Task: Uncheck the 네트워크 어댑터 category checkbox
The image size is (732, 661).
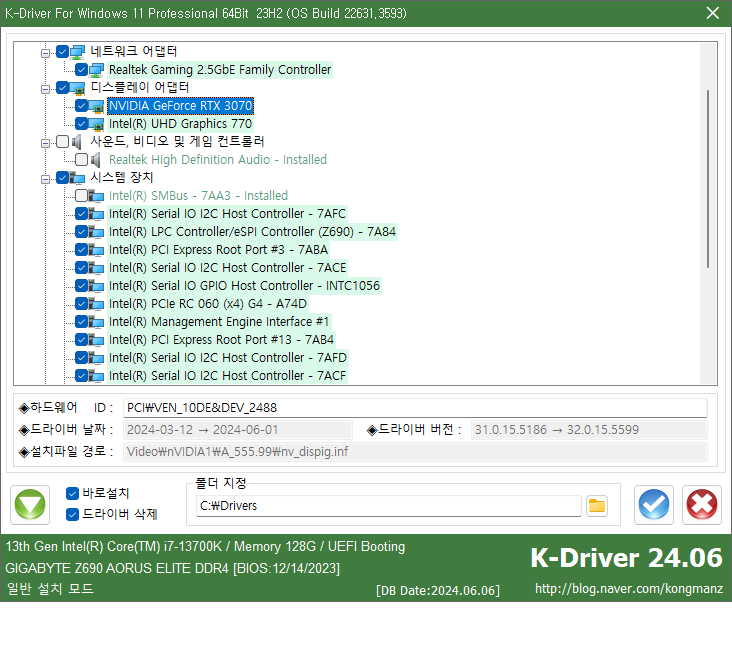Action: 62,51
